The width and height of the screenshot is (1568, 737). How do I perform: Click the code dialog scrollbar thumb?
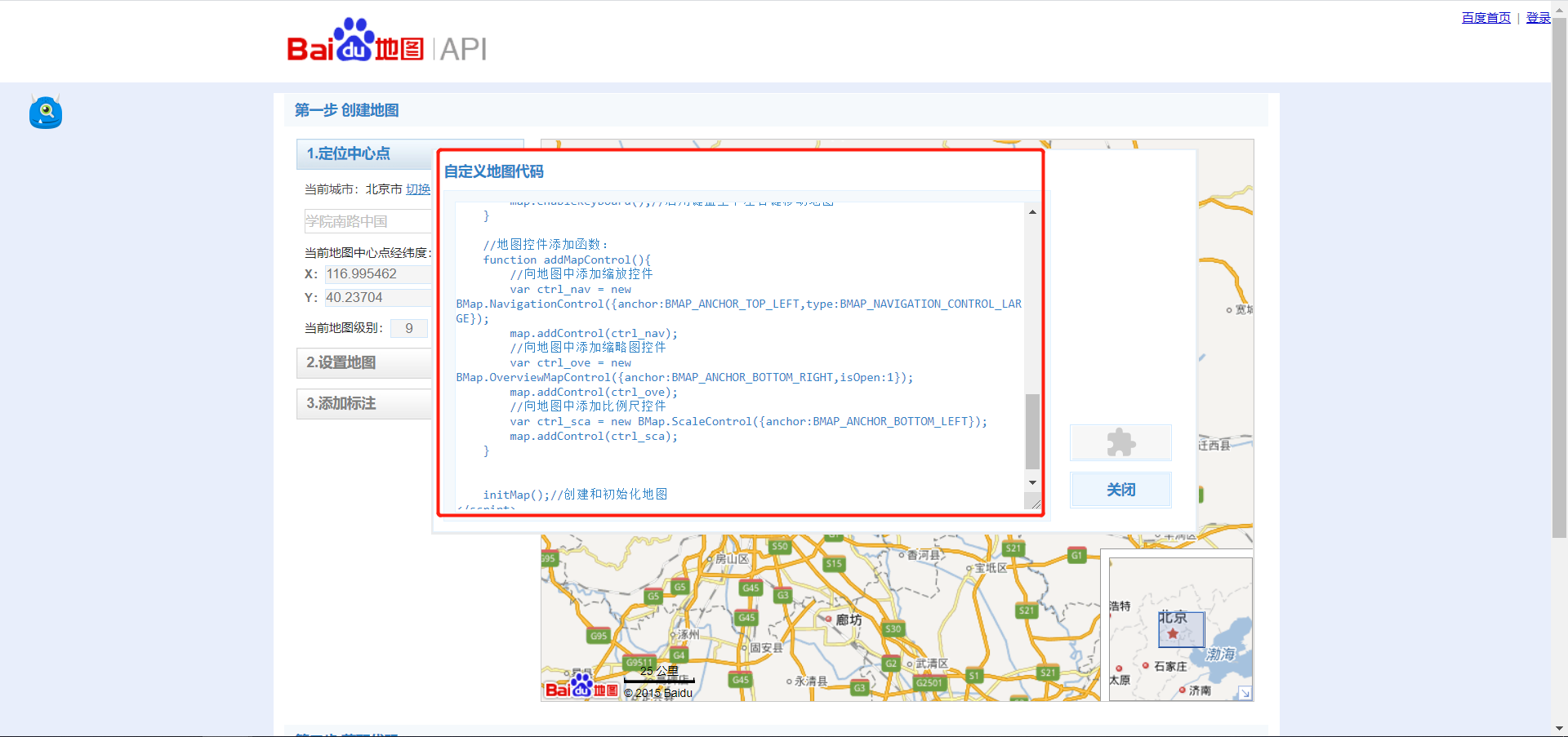click(x=1033, y=431)
